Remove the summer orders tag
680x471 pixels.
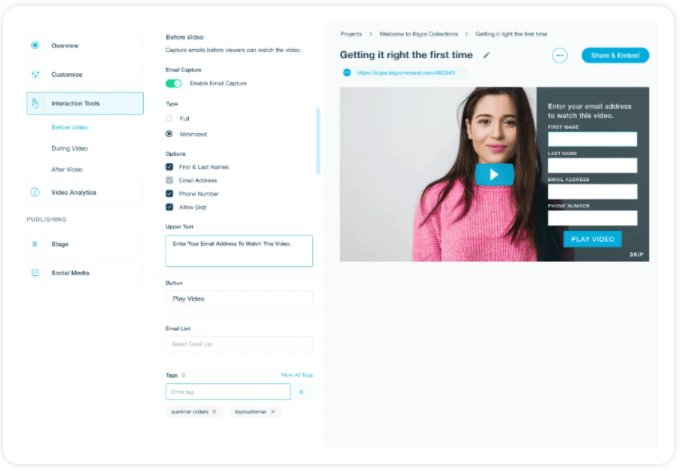214,412
